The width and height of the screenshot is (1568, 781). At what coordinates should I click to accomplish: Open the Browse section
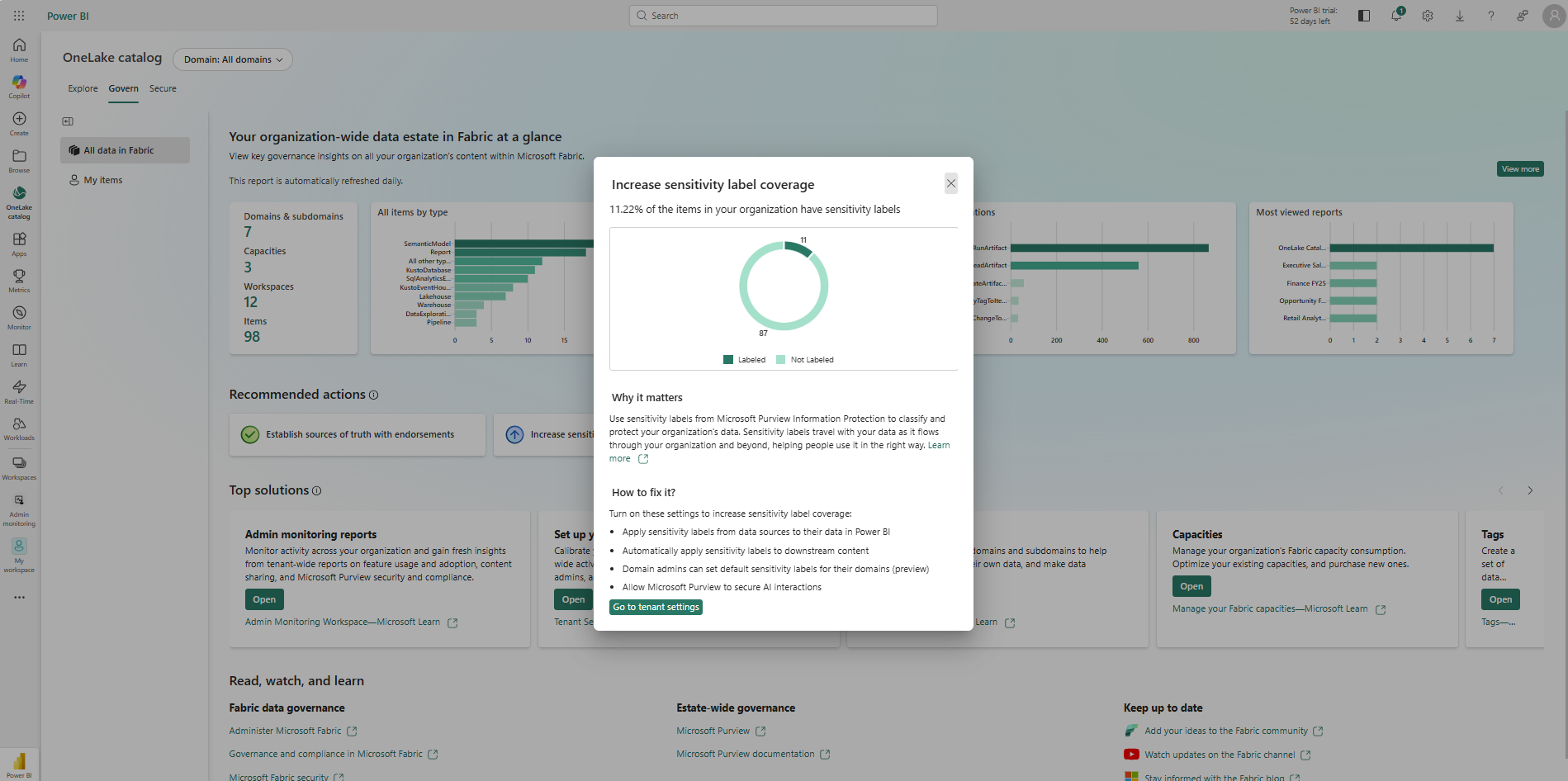coord(19,160)
